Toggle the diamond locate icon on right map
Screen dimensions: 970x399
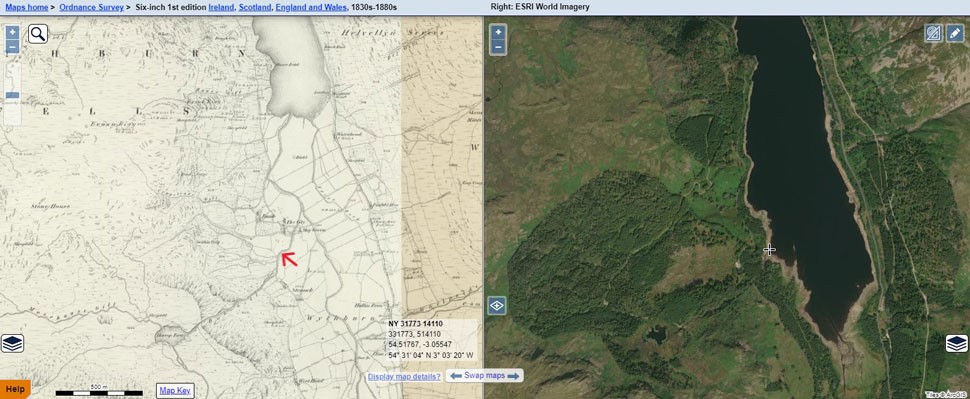497,306
